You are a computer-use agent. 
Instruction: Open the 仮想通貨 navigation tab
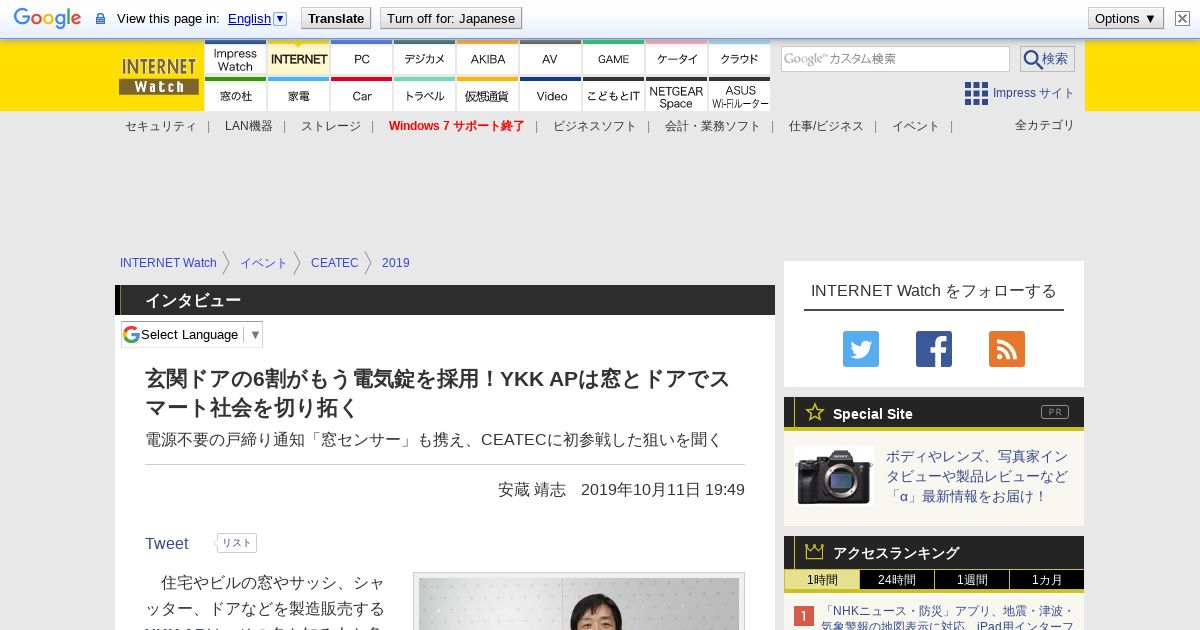click(487, 94)
